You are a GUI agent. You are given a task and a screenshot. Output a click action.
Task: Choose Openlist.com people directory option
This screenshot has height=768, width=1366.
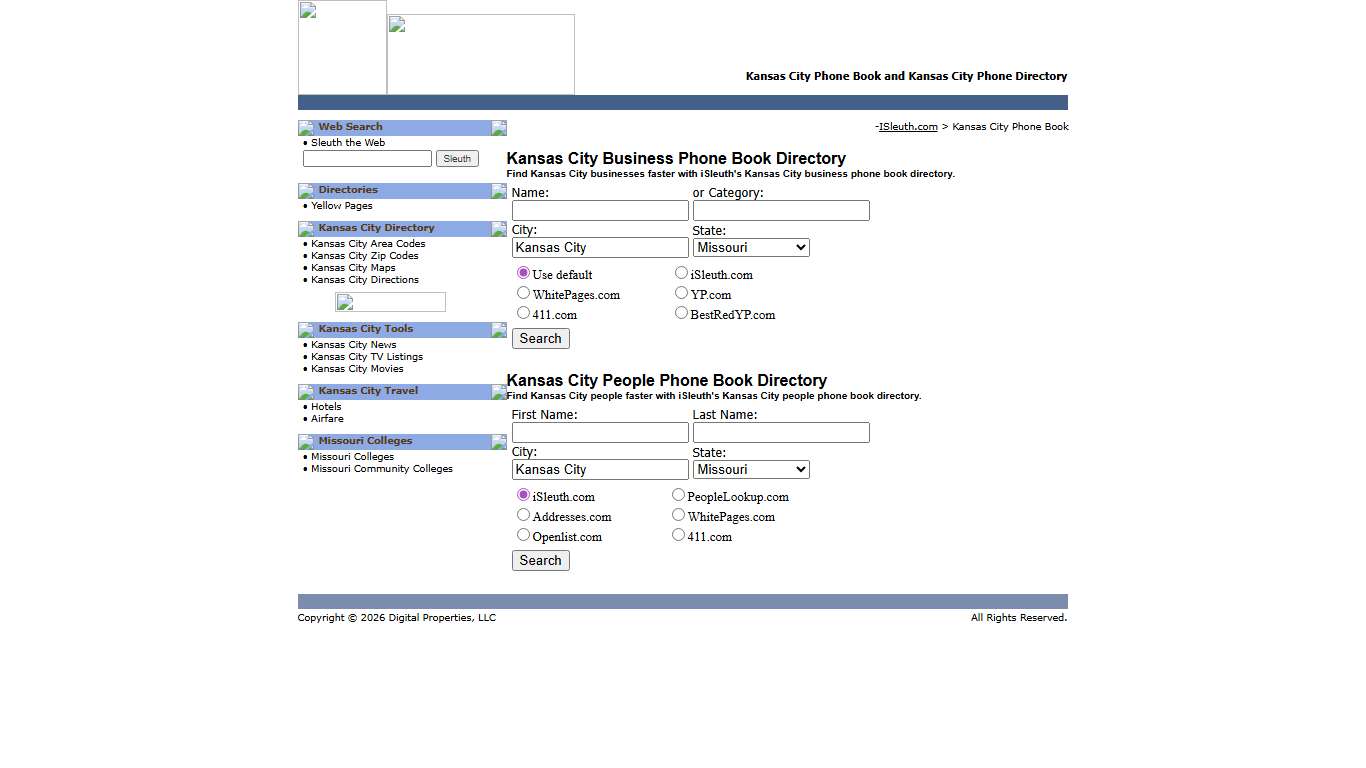523,534
